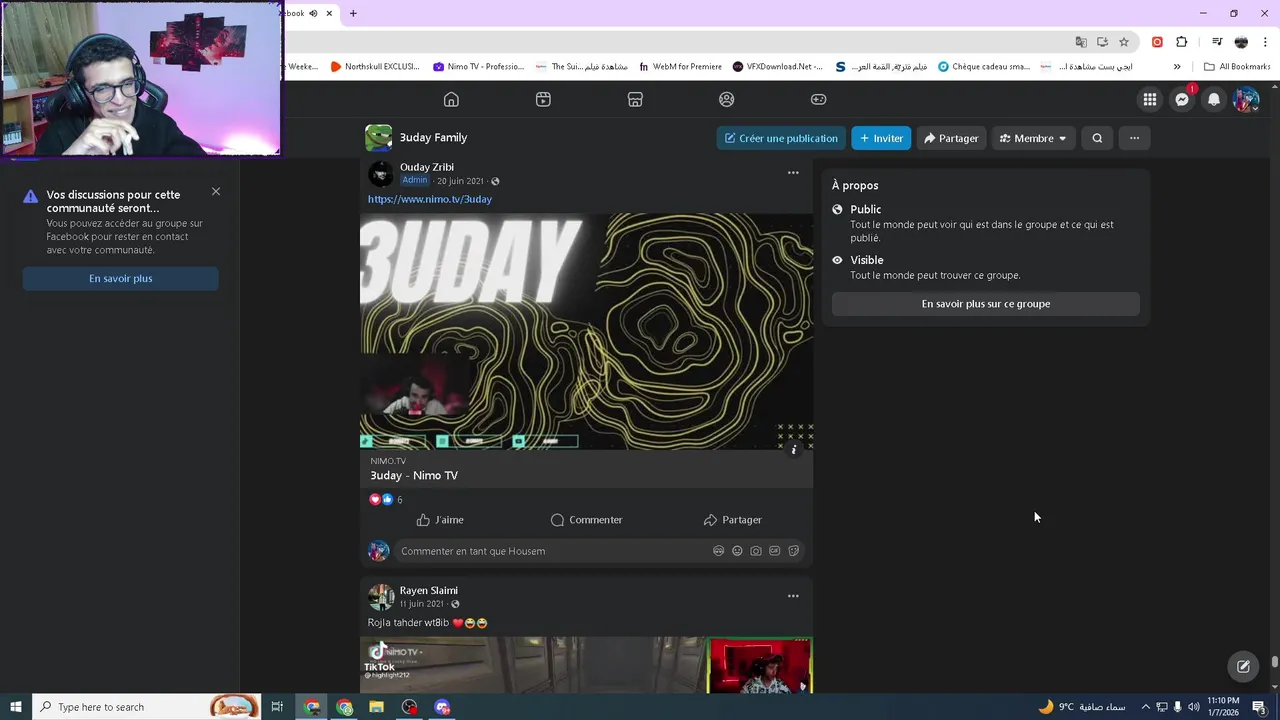Open Ouday Zribi profile name

pos(427,167)
